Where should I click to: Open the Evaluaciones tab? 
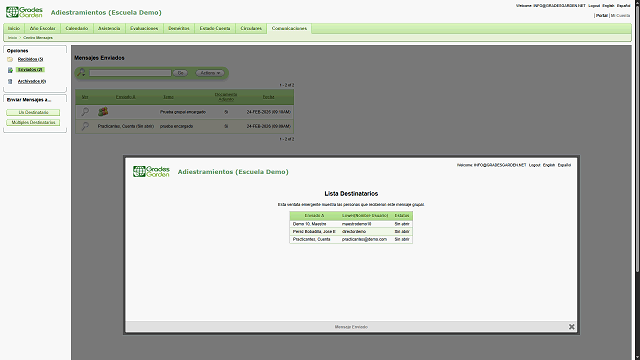[144, 29]
